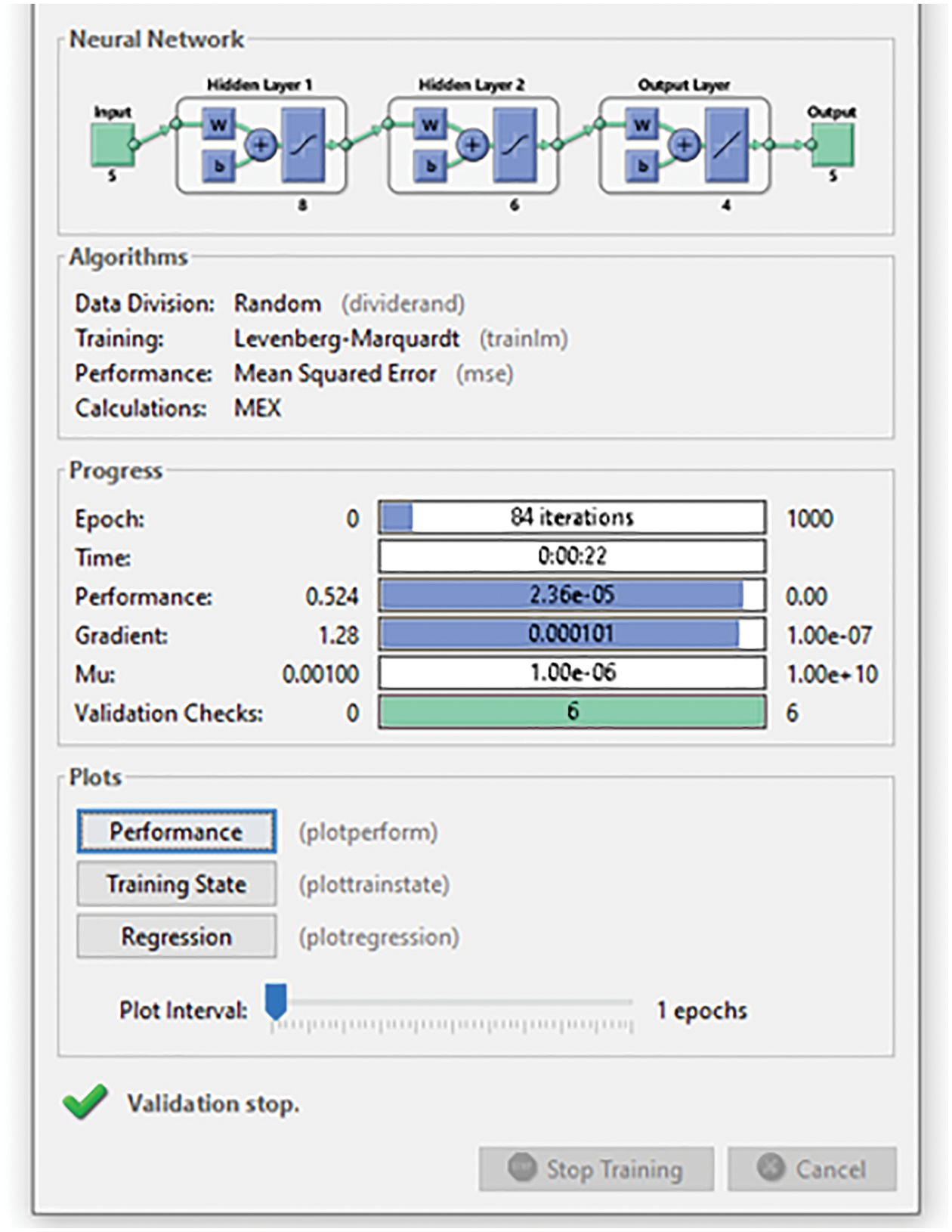952x1232 pixels.
Task: Click the Validation Checks green progress bar
Action: pyautogui.click(x=572, y=712)
